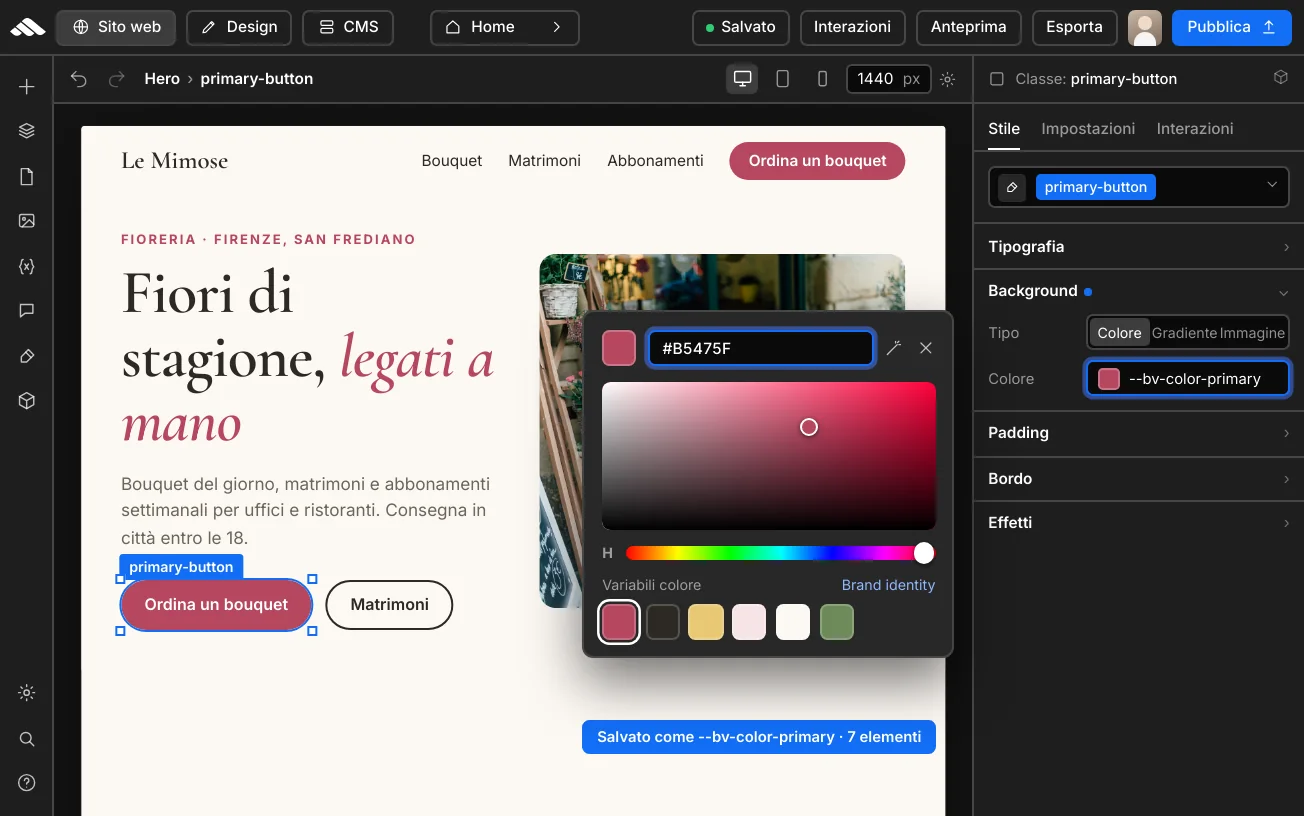The image size is (1304, 816).
Task: Open the CMS mode
Action: pos(348,27)
